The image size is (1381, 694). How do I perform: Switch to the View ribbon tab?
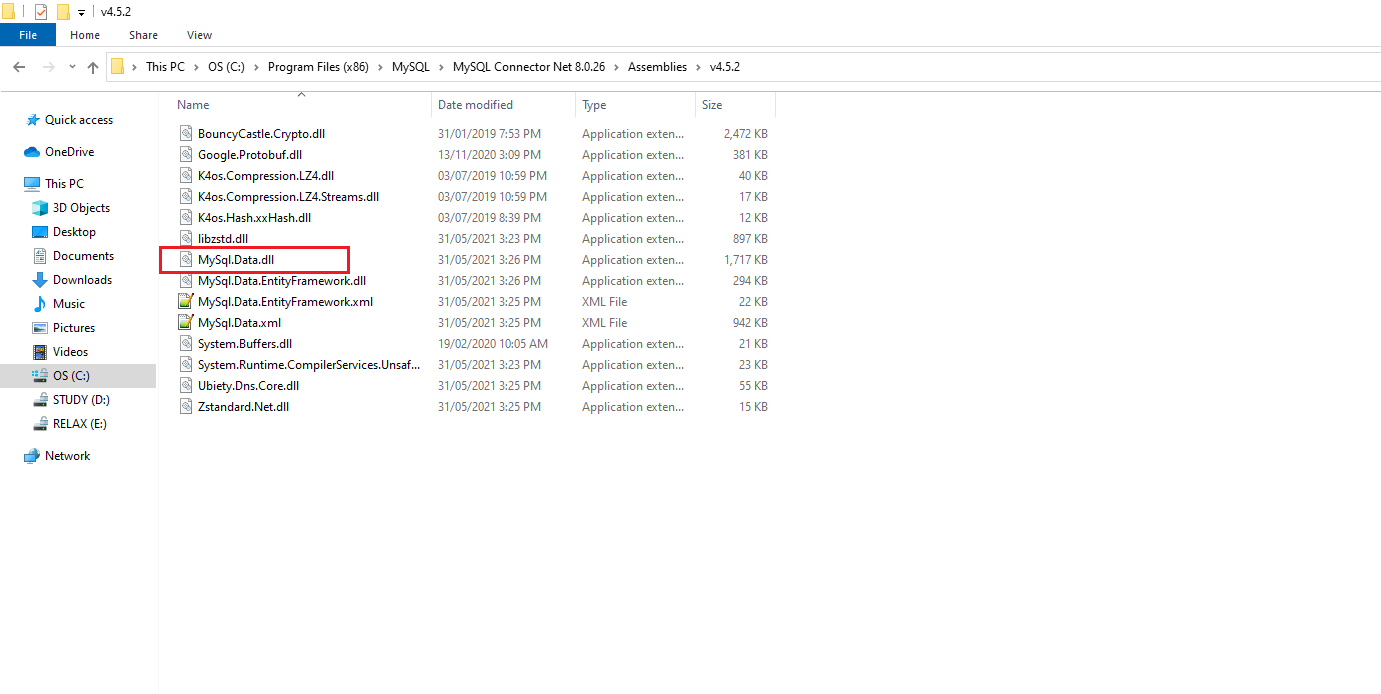pos(199,35)
